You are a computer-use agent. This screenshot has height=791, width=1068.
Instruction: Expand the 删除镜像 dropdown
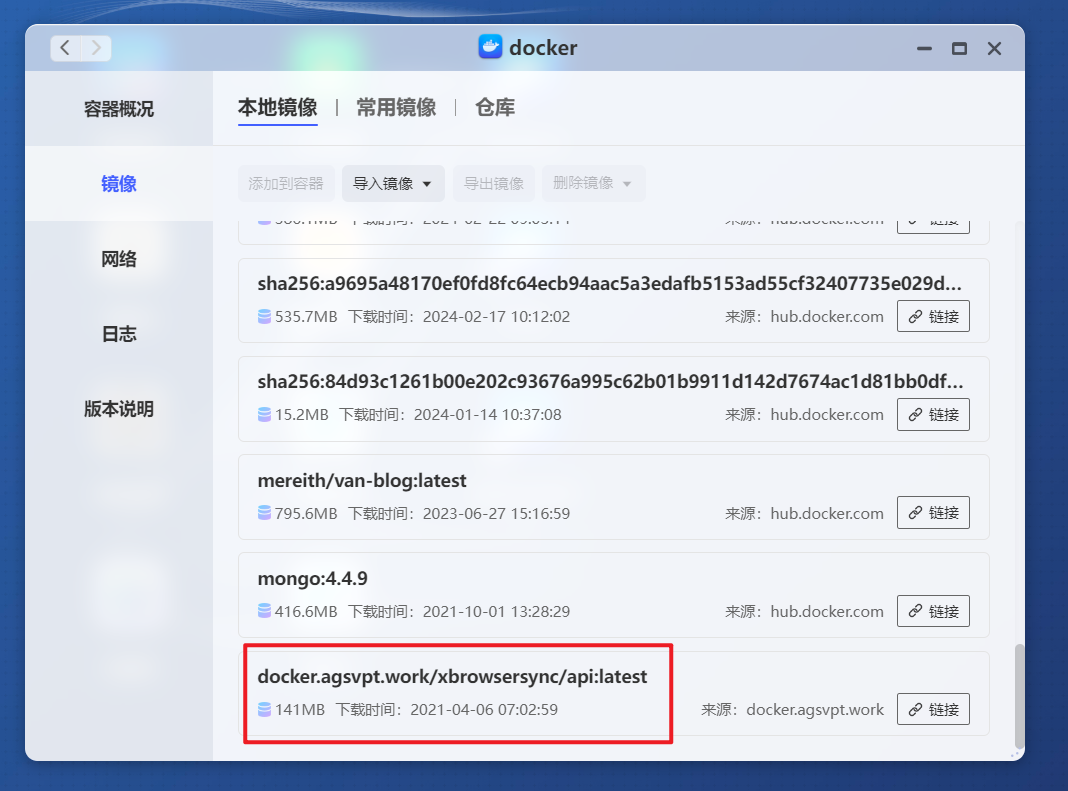(593, 183)
